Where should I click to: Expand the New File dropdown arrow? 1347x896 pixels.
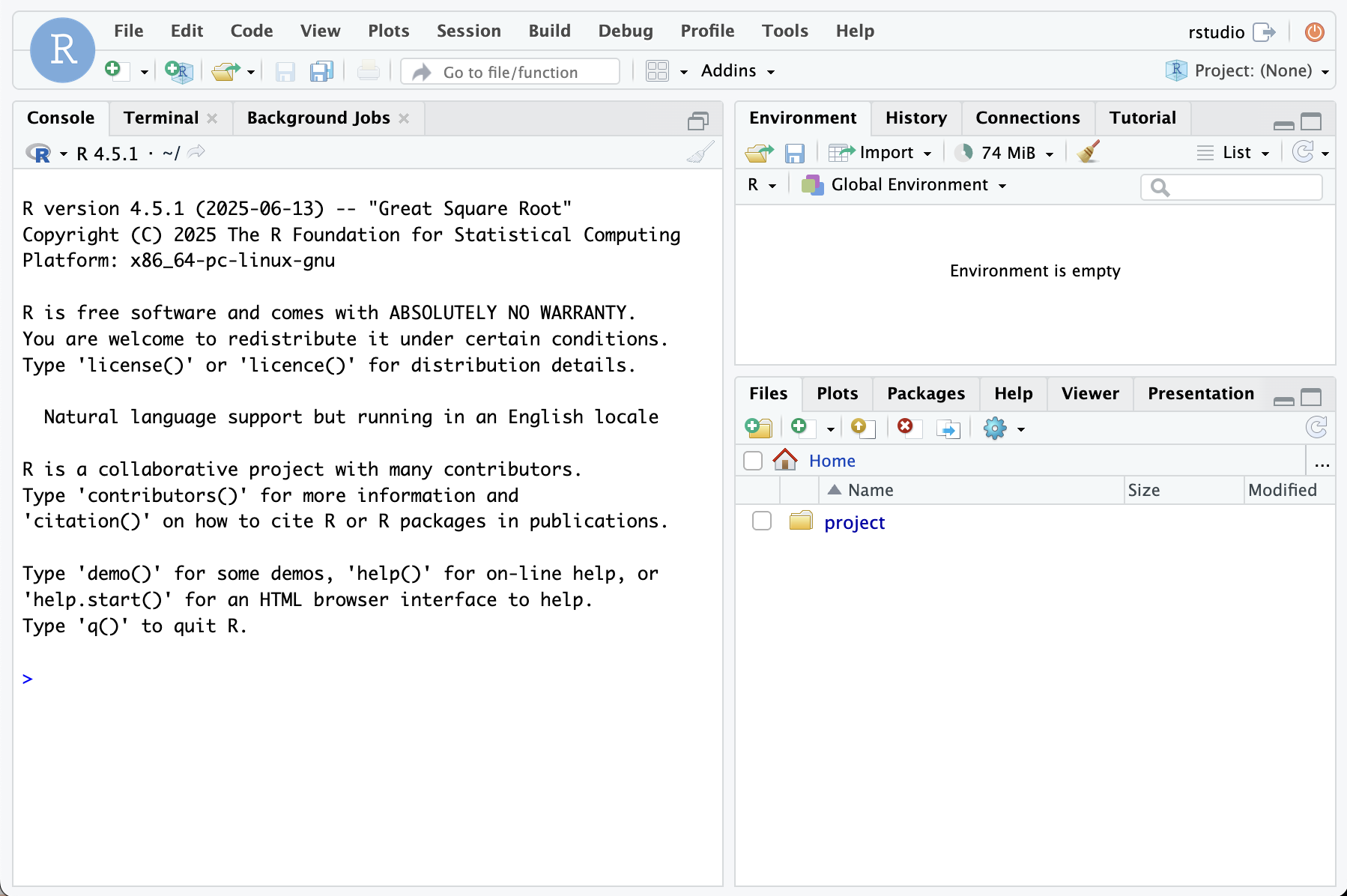144,72
